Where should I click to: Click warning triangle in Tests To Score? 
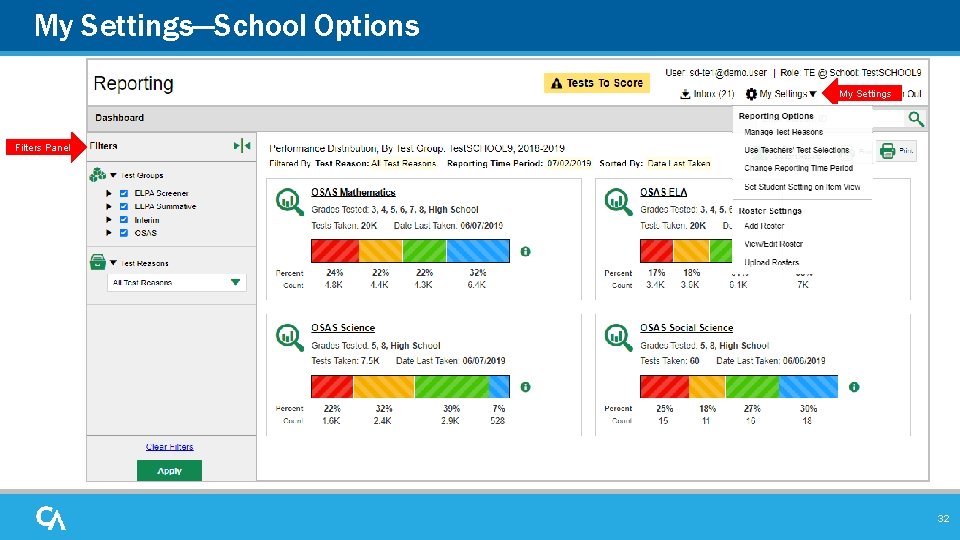pyautogui.click(x=557, y=83)
